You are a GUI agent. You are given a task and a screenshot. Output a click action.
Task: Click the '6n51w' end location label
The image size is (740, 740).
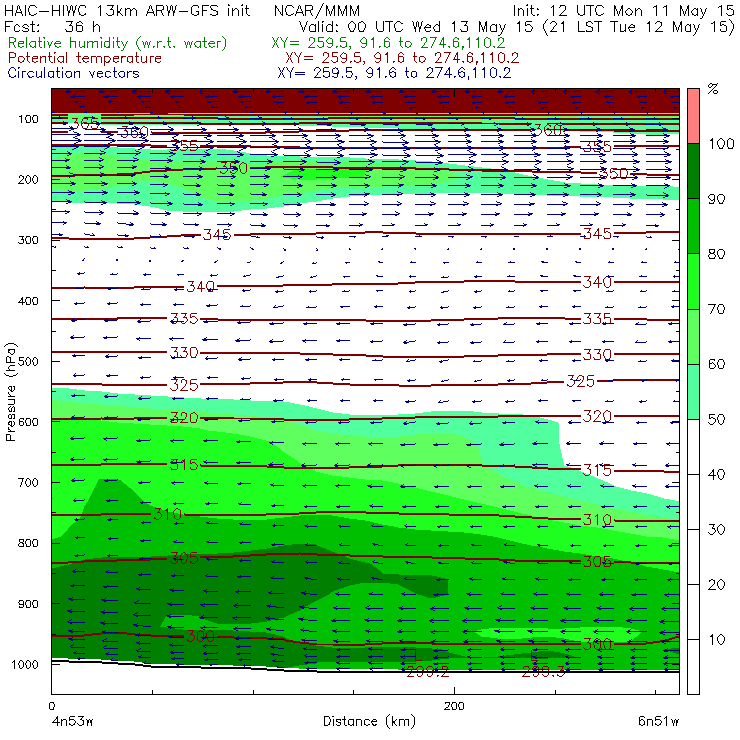658,722
